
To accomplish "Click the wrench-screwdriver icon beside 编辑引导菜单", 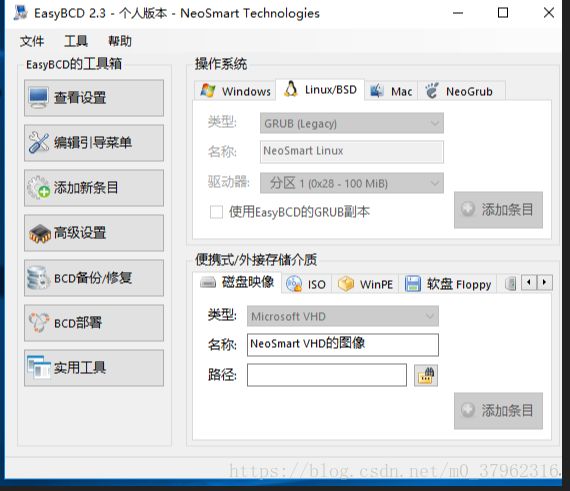I will [39, 142].
